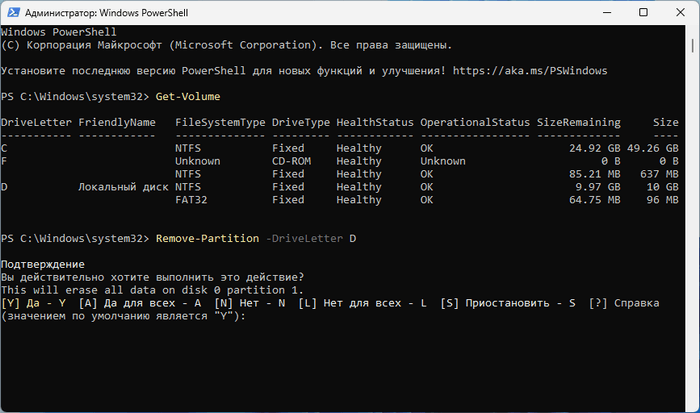Click the FileSystemType column header
Screen dimensions: 700x413
click(x=220, y=122)
